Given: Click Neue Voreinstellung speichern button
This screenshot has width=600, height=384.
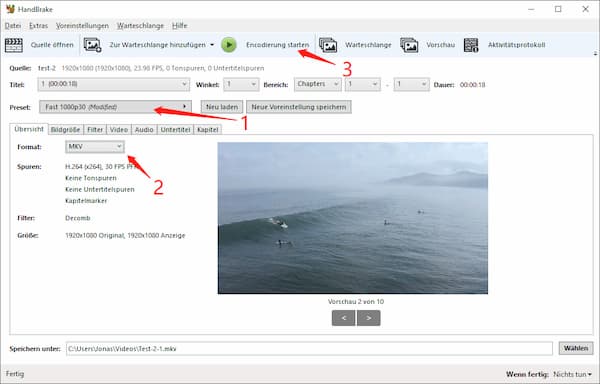Looking at the screenshot, I should [x=299, y=107].
